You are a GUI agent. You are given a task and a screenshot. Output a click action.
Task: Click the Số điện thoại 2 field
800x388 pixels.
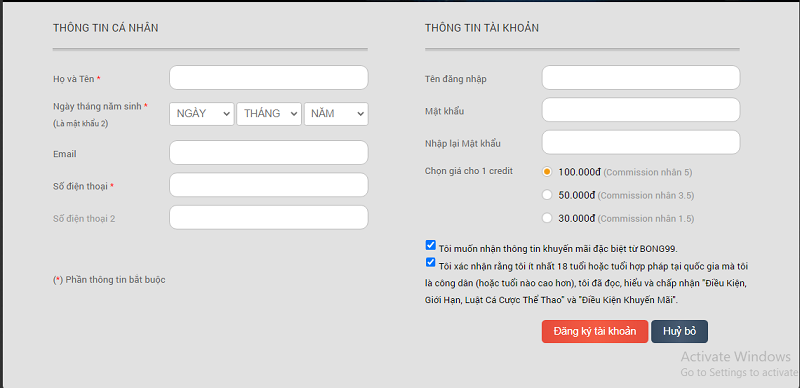point(268,217)
